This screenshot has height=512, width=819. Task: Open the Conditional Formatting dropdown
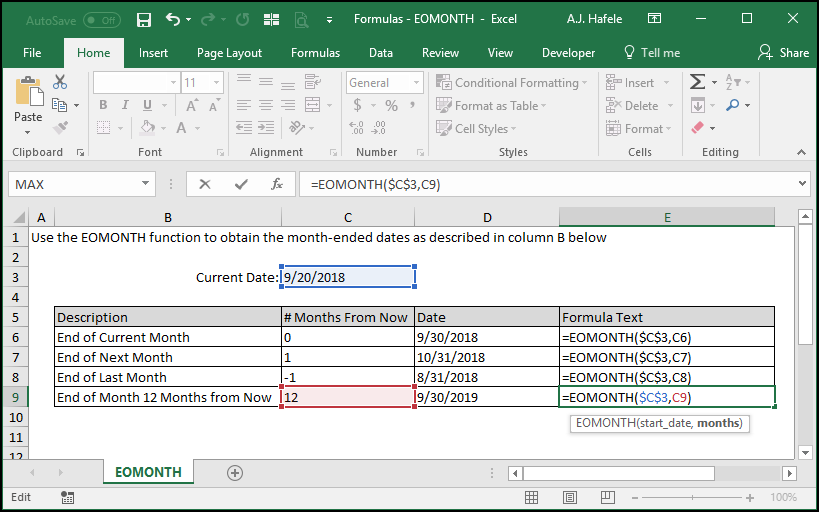click(512, 83)
